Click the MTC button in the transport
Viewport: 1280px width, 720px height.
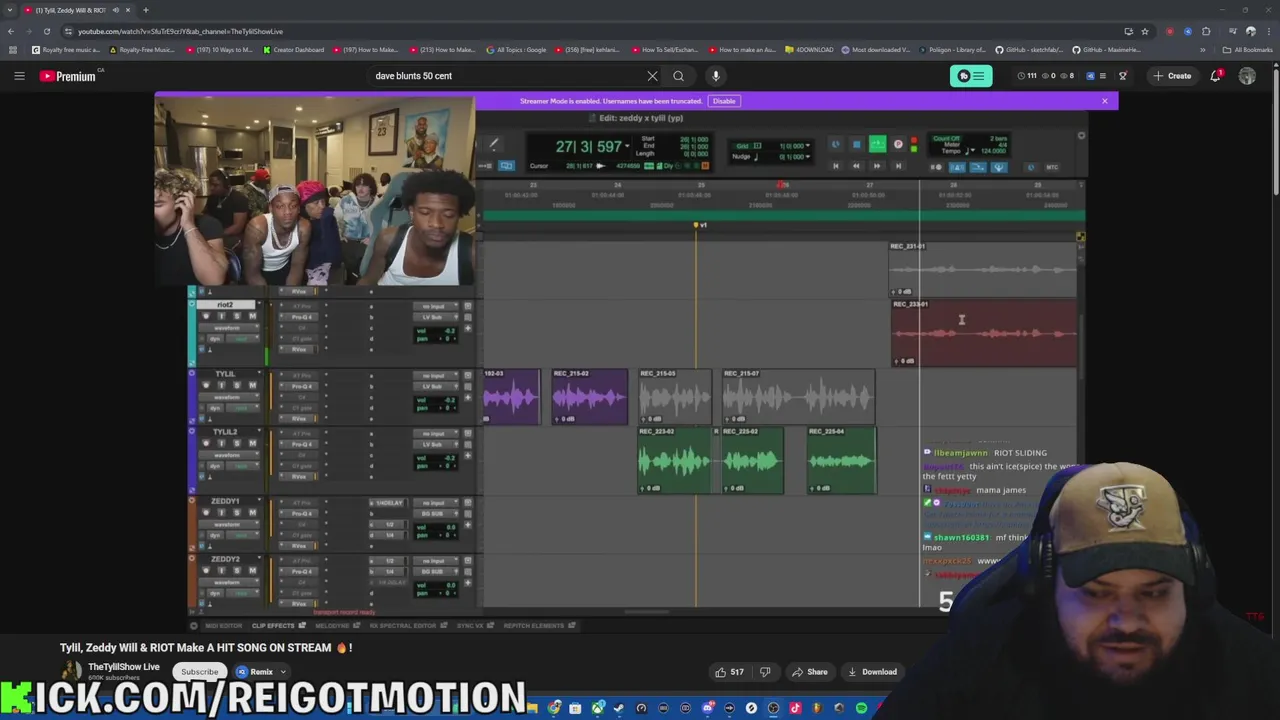click(1052, 166)
